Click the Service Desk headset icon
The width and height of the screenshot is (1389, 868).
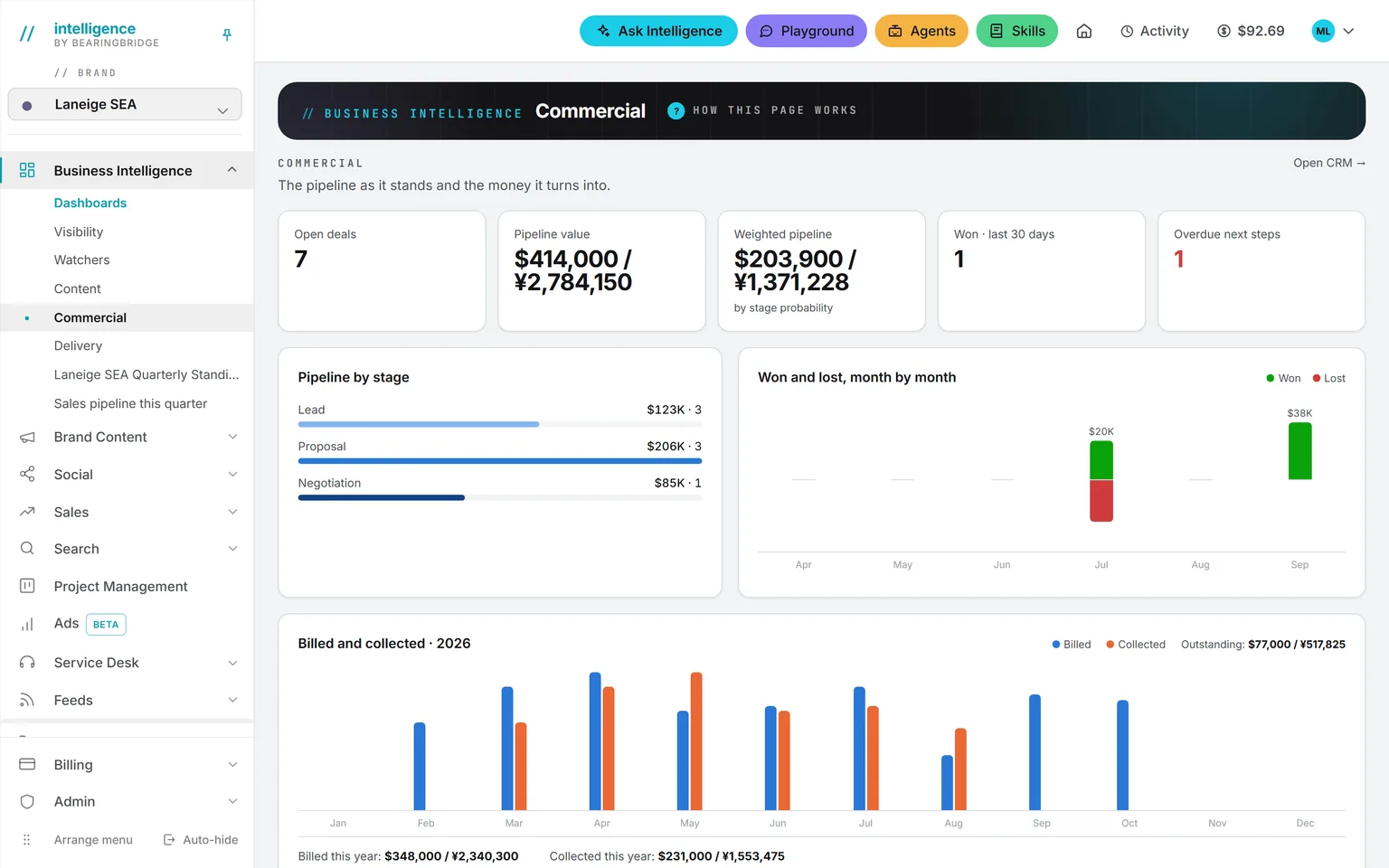[x=27, y=662]
